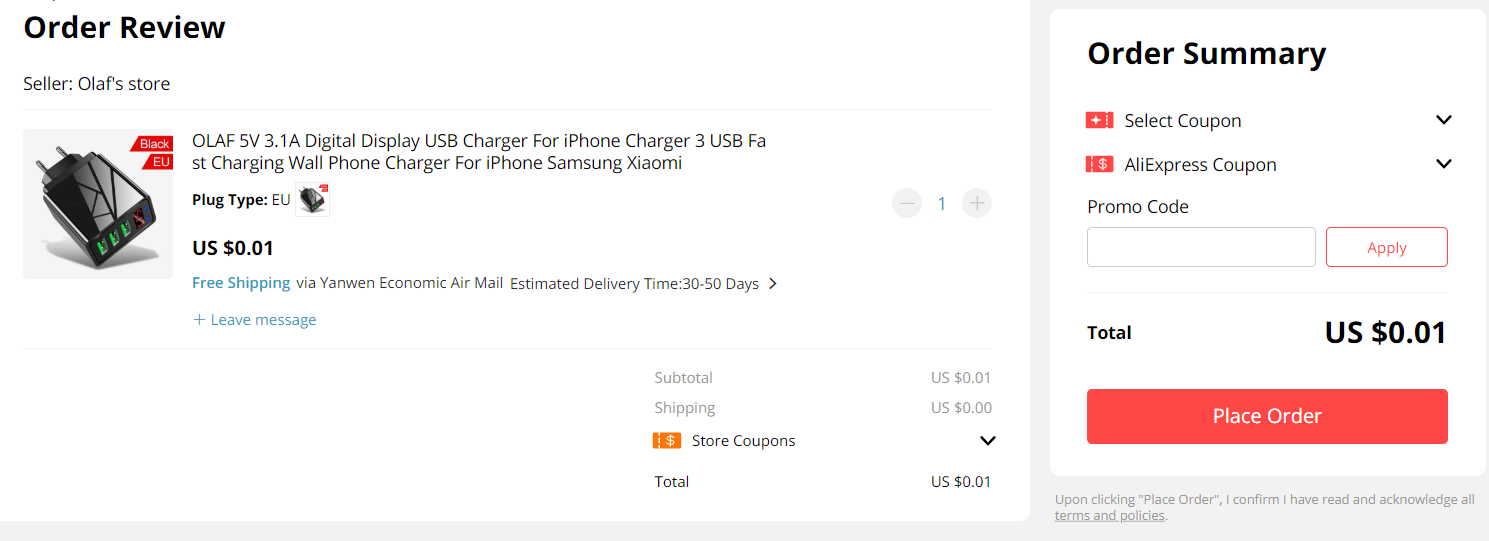Expand the Store Coupons chevron
The height and width of the screenshot is (541, 1489).
point(988,441)
